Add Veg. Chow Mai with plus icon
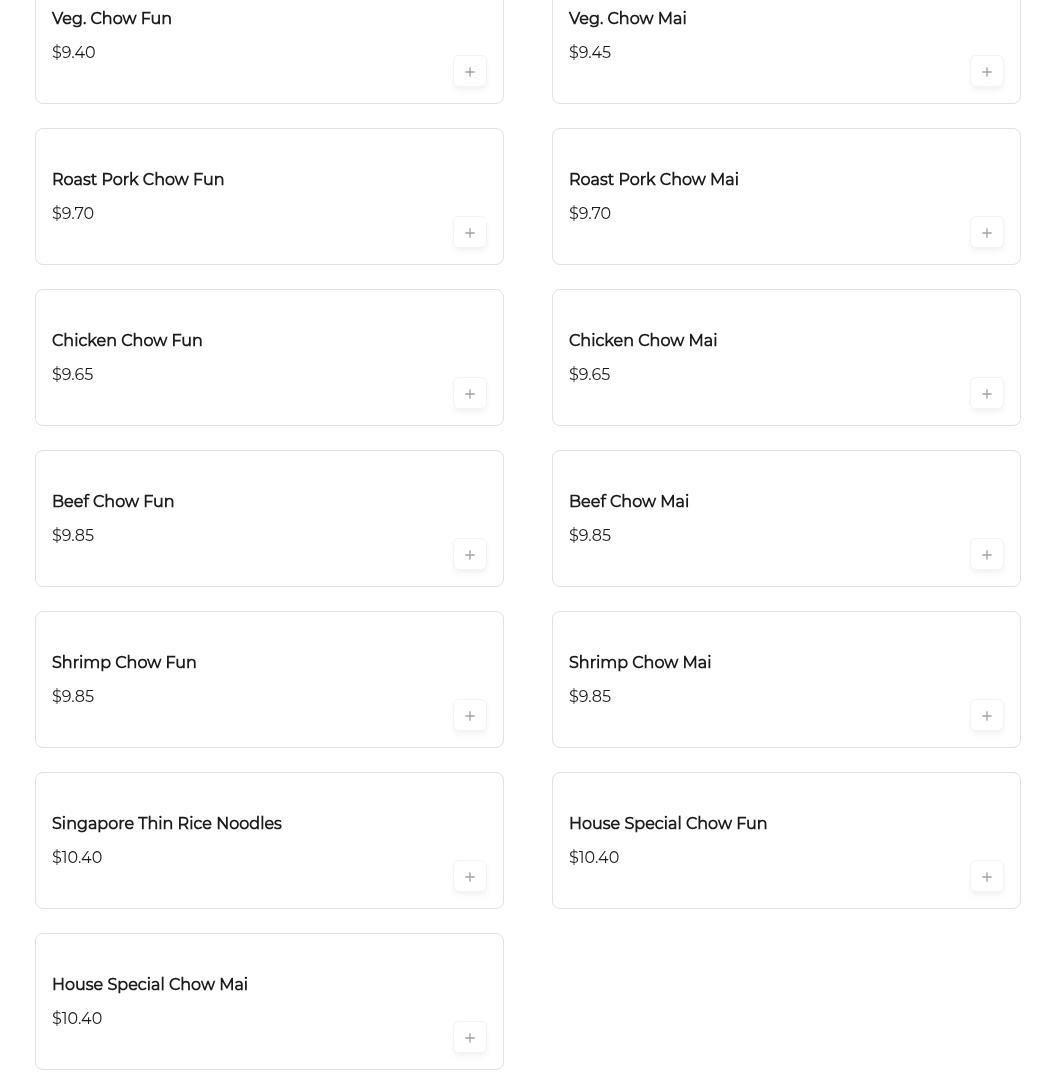The height and width of the screenshot is (1084, 1050). coord(987,72)
